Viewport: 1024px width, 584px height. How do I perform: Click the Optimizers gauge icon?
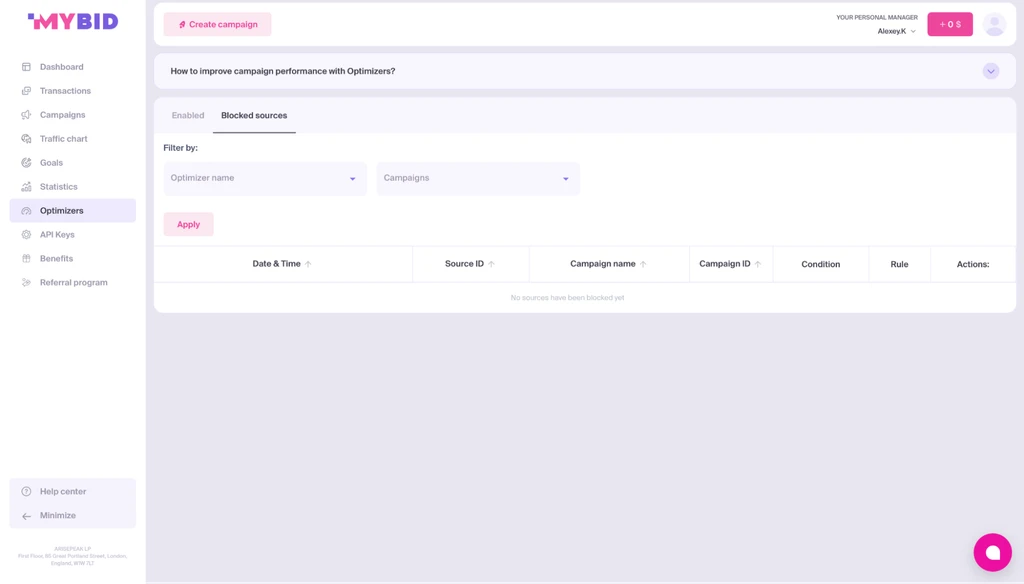[26, 210]
